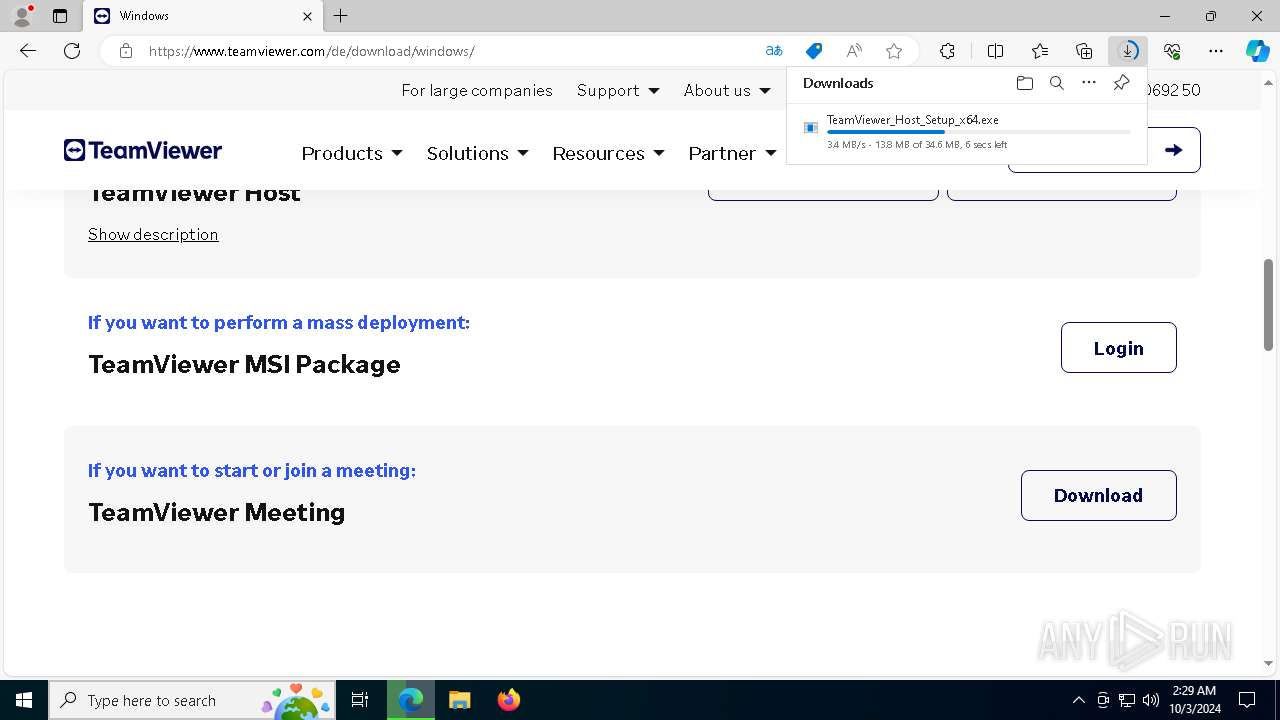Open the Windows Start menu
The height and width of the screenshot is (720, 1280).
tap(24, 700)
